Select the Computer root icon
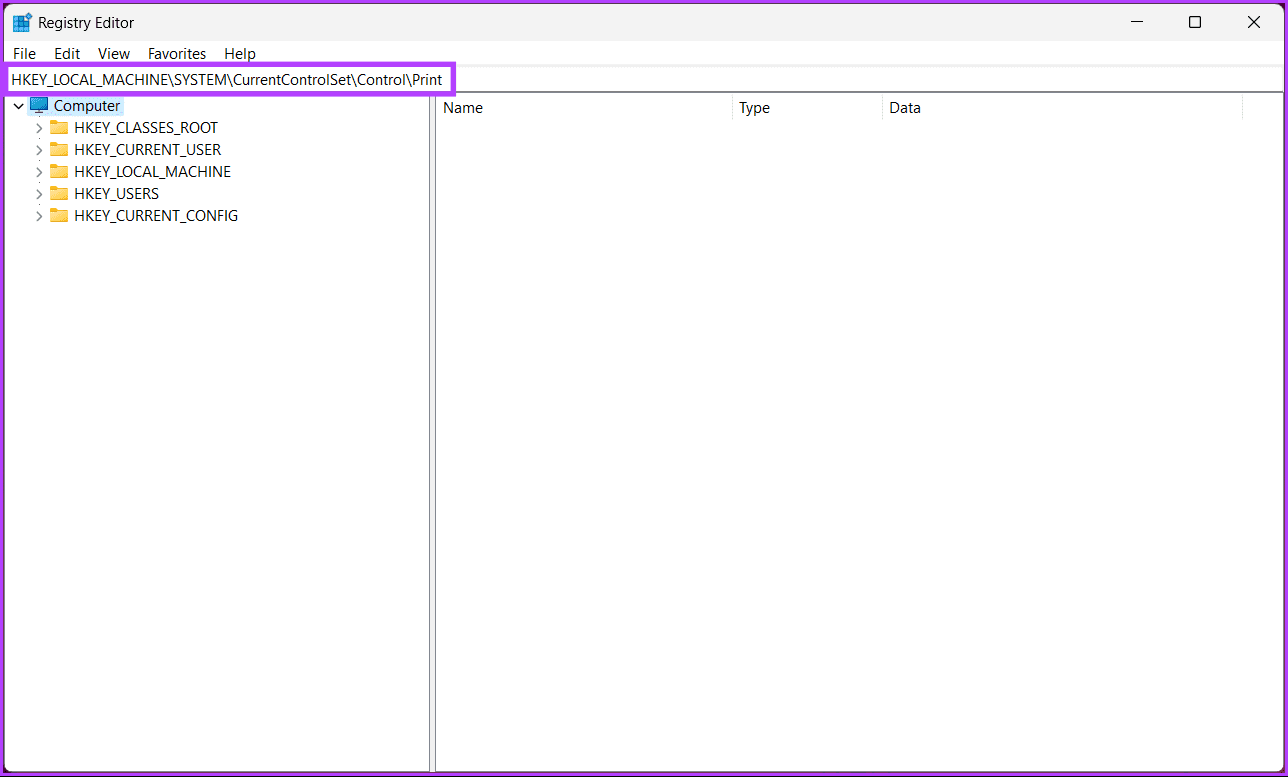 [x=39, y=105]
